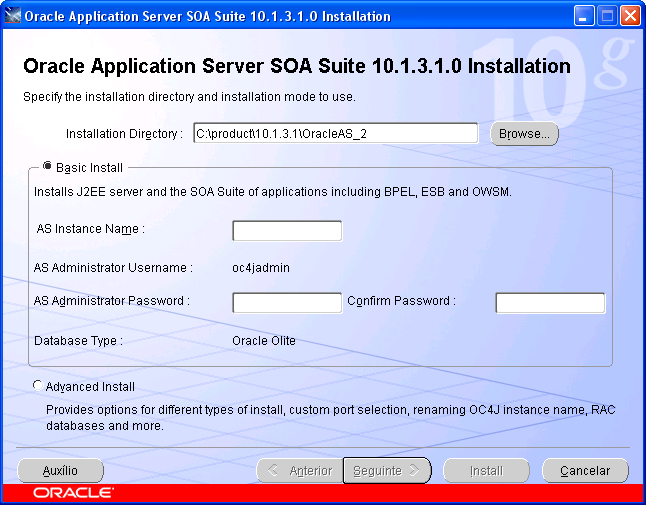Click into the Installation Directory field
The image size is (646, 505).
coord(335,134)
